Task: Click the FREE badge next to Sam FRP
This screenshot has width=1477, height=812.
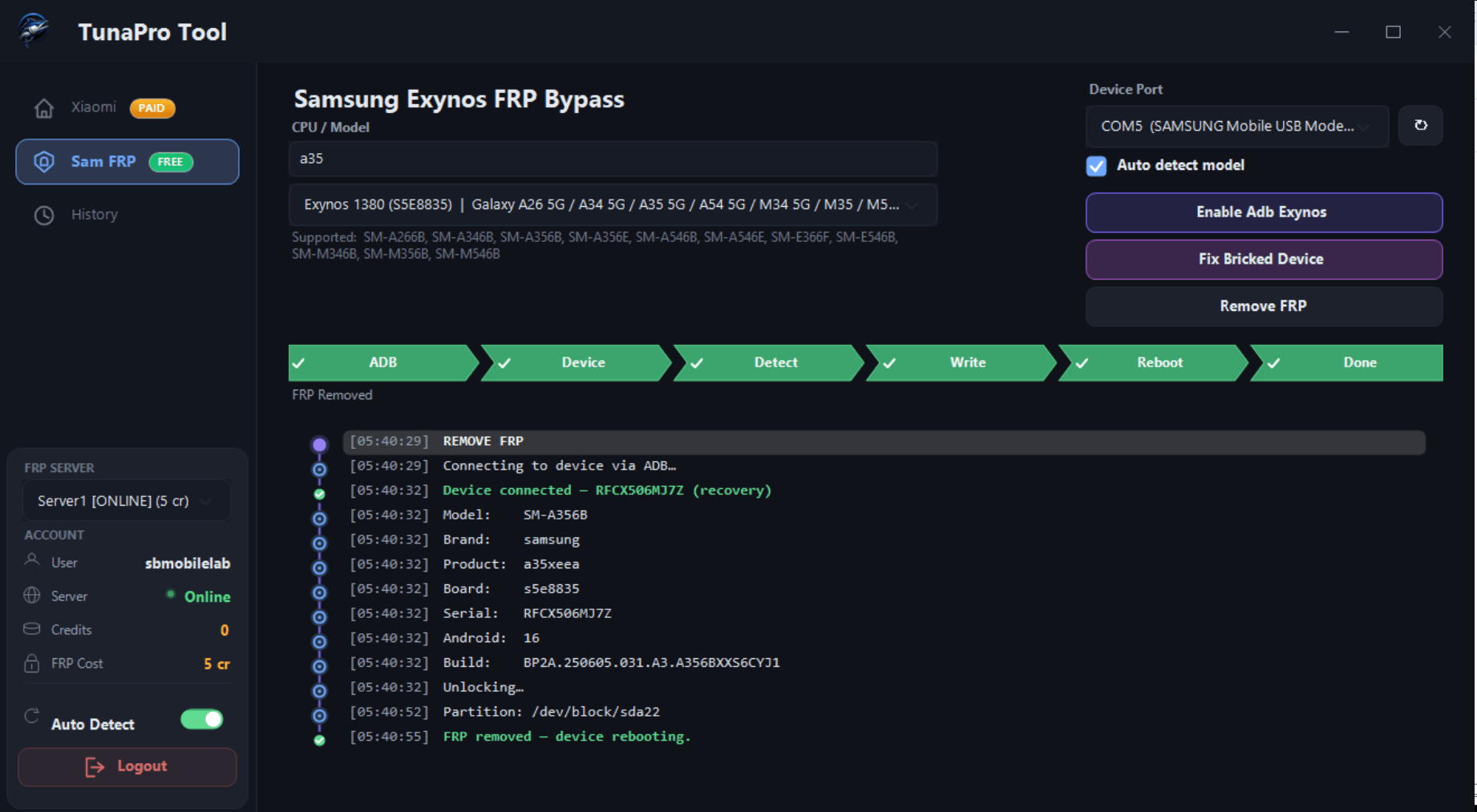Action: (171, 162)
